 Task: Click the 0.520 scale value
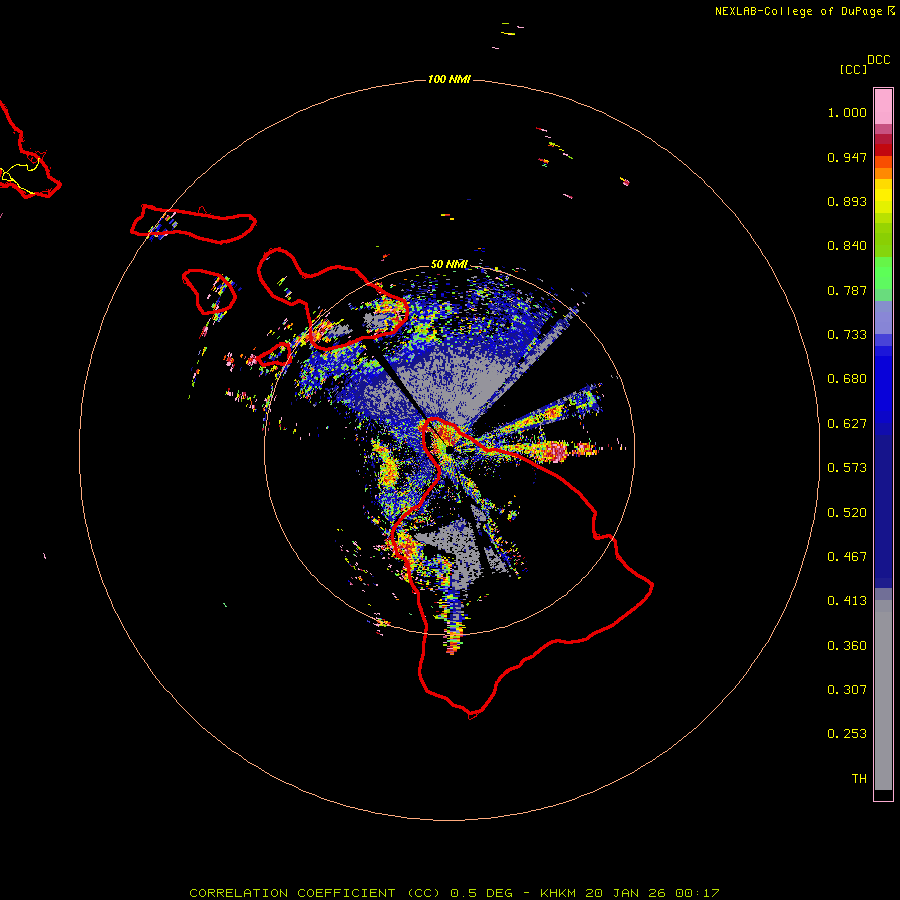click(x=847, y=513)
